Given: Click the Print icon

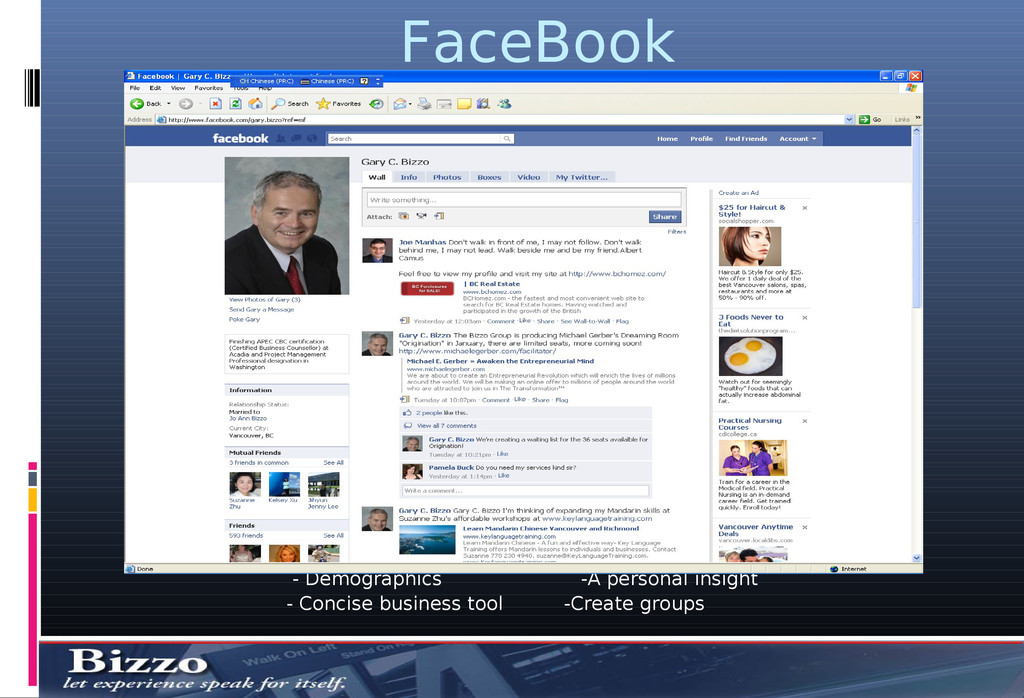Looking at the screenshot, I should tap(424, 104).
